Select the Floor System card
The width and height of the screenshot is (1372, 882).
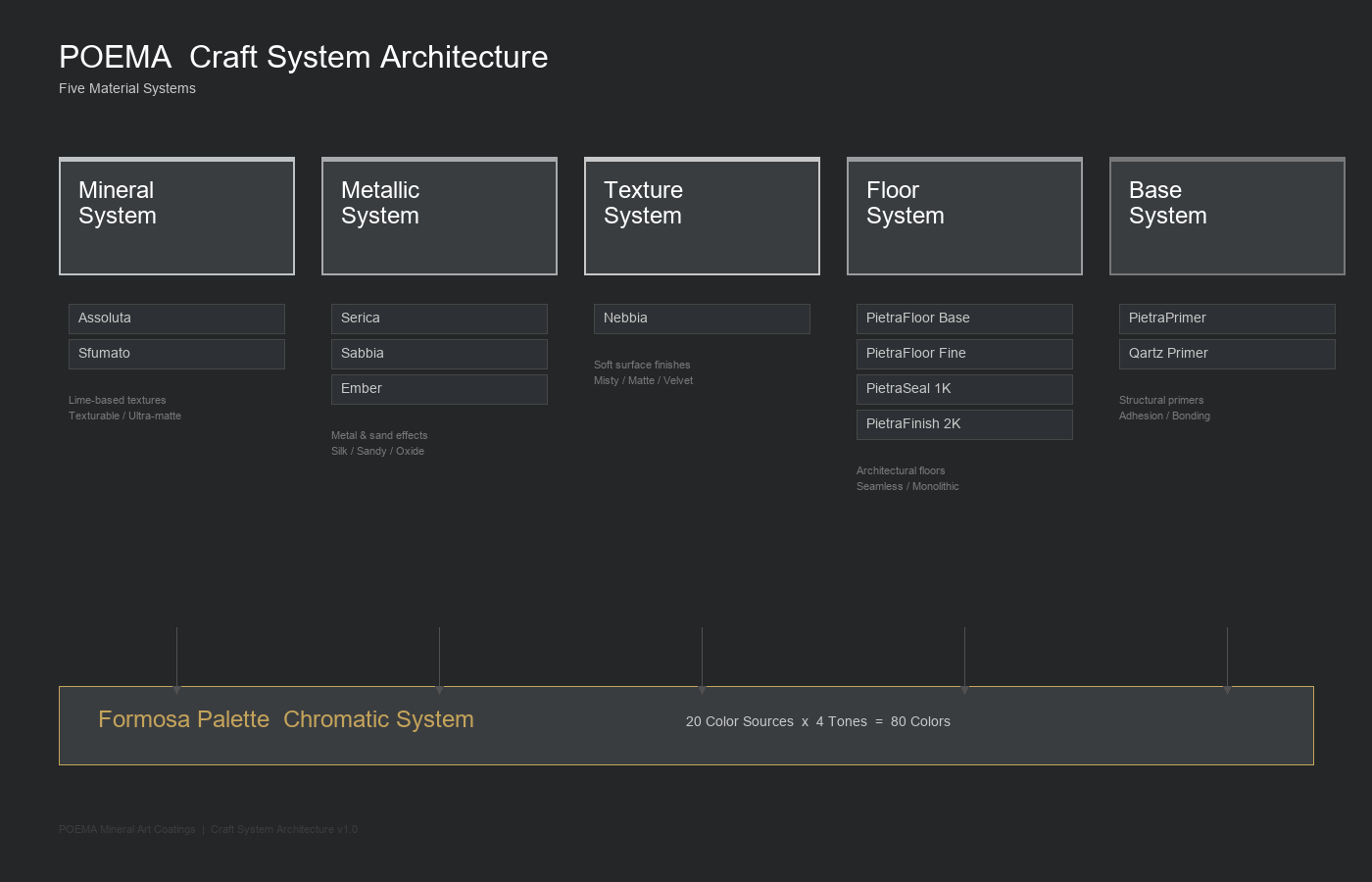[964, 216]
